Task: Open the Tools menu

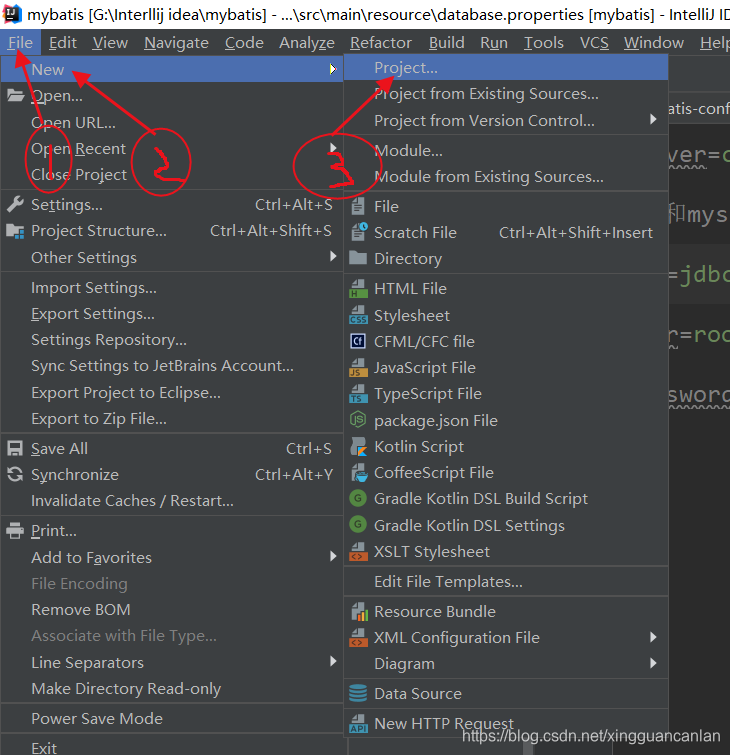Action: point(544,43)
